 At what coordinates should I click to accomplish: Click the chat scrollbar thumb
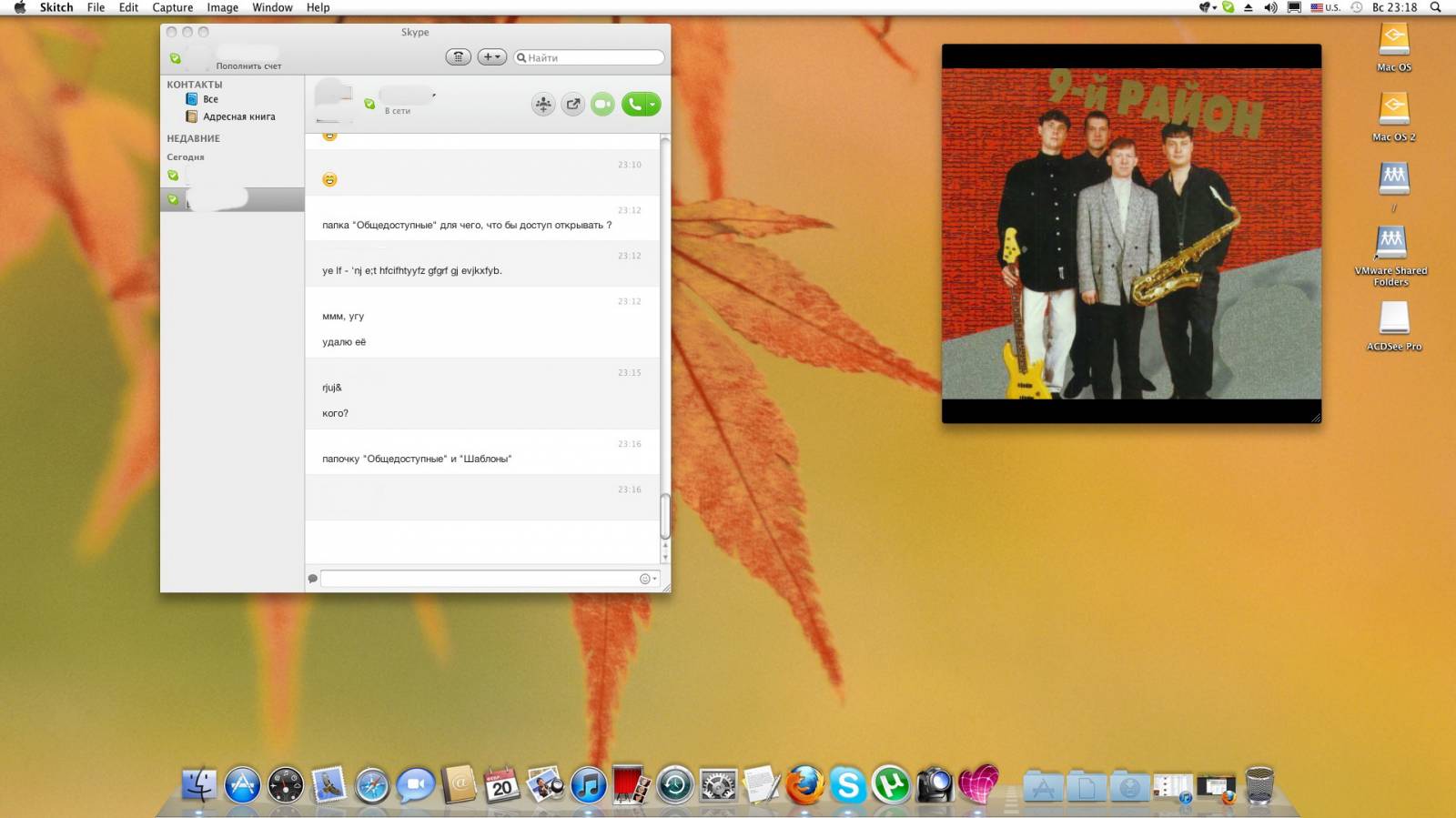click(665, 516)
